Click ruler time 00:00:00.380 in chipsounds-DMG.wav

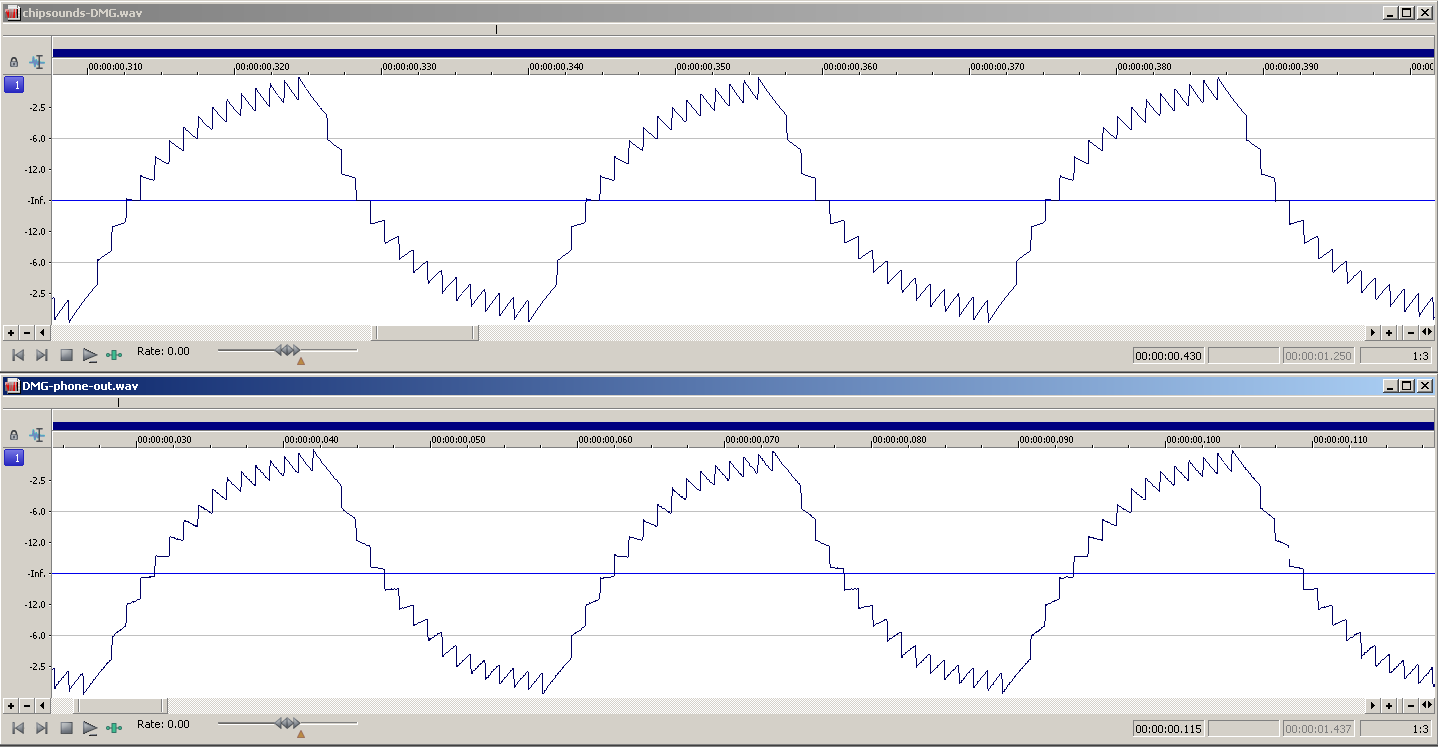click(1146, 67)
